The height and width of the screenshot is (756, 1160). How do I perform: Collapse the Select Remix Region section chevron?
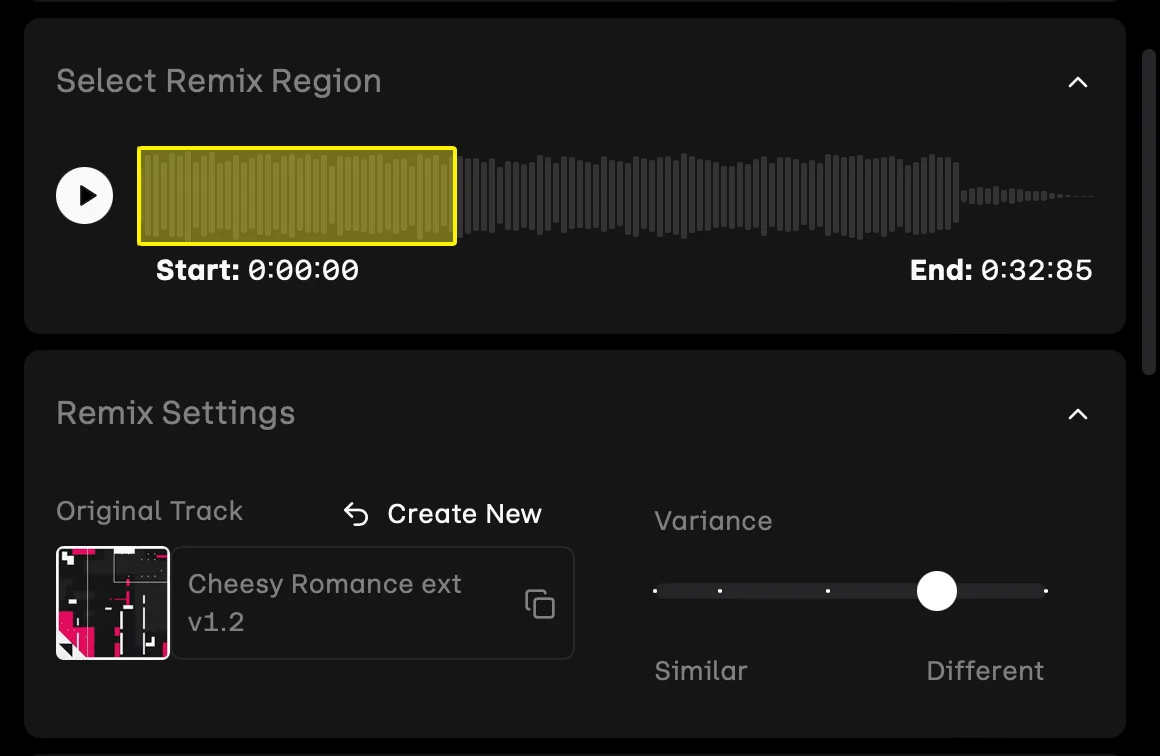1077,82
